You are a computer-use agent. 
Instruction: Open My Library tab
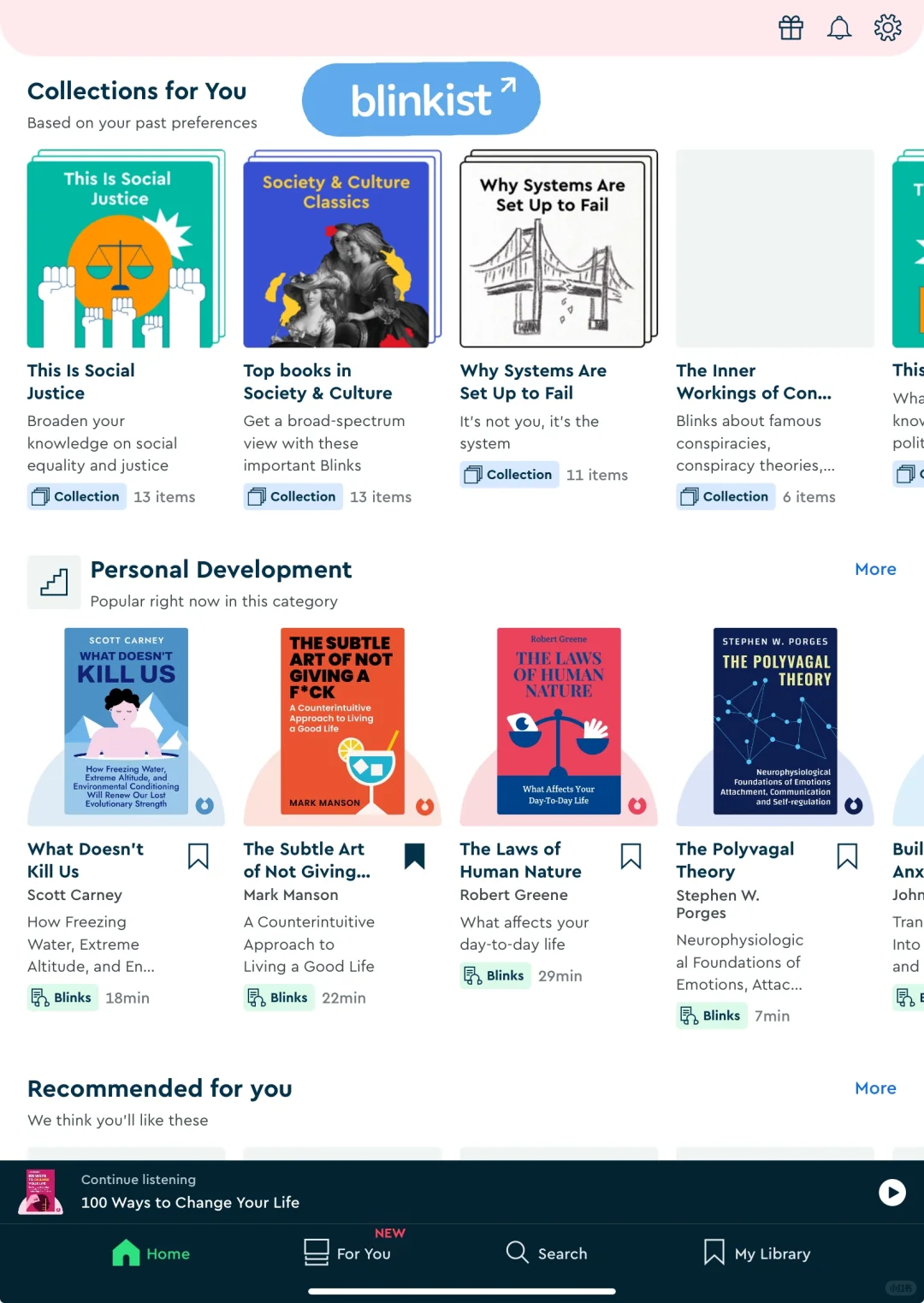756,1253
